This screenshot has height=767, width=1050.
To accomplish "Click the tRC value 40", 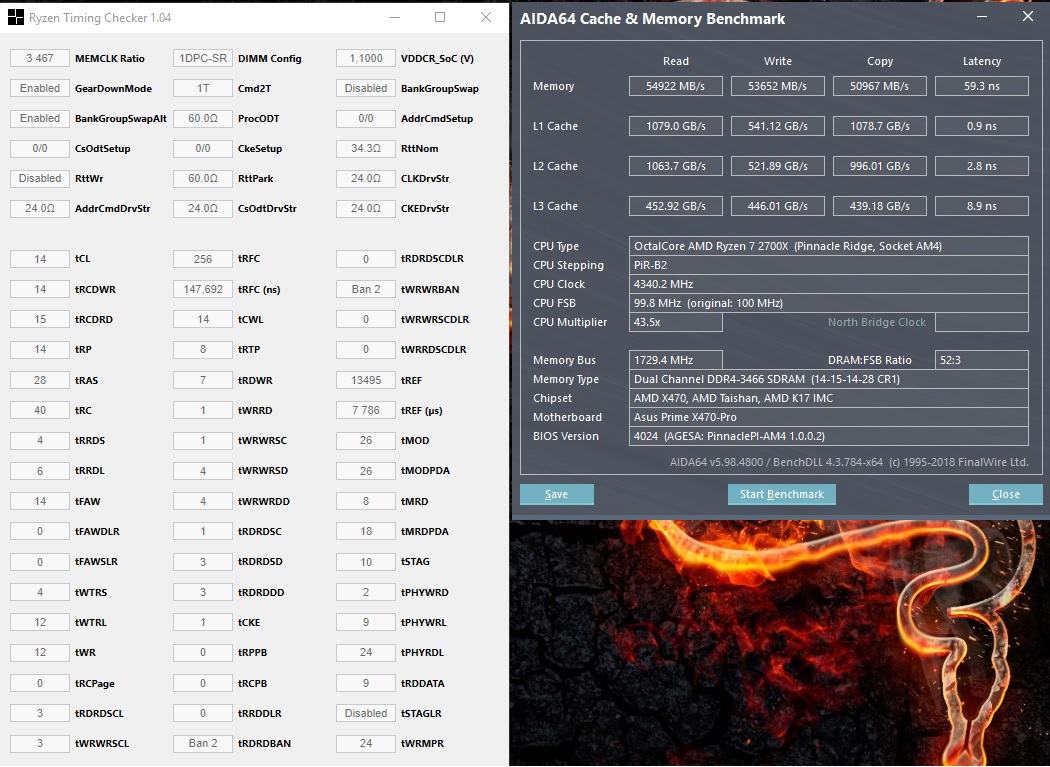I will pyautogui.click(x=40, y=410).
